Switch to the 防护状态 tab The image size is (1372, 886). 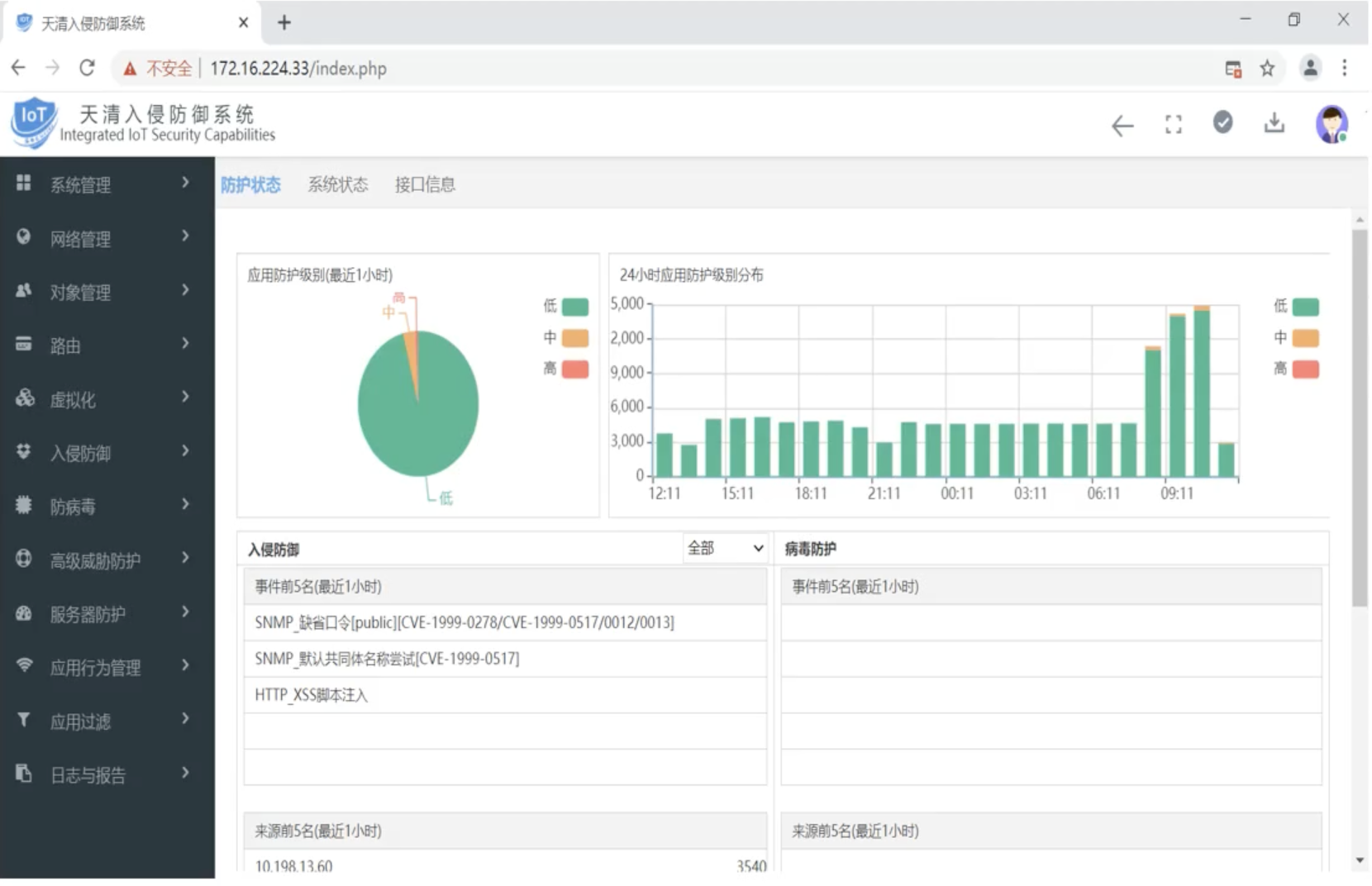(250, 184)
